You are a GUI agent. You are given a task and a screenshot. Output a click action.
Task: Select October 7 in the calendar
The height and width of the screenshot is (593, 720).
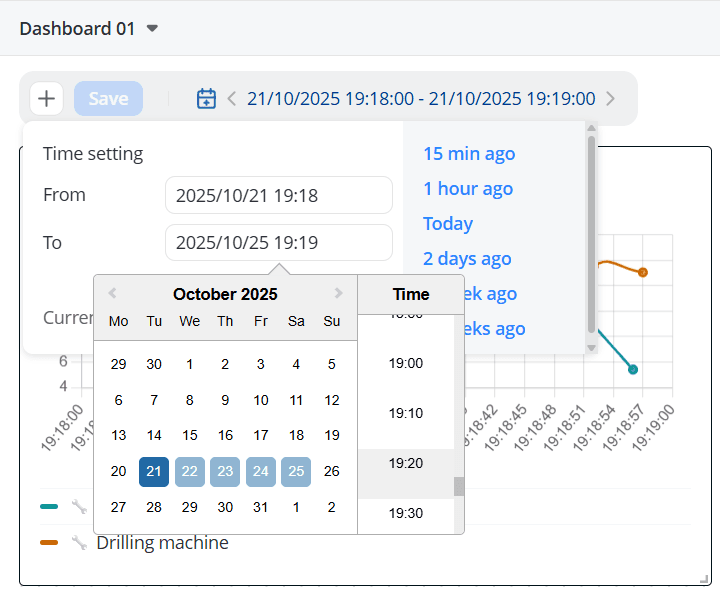pyautogui.click(x=154, y=401)
